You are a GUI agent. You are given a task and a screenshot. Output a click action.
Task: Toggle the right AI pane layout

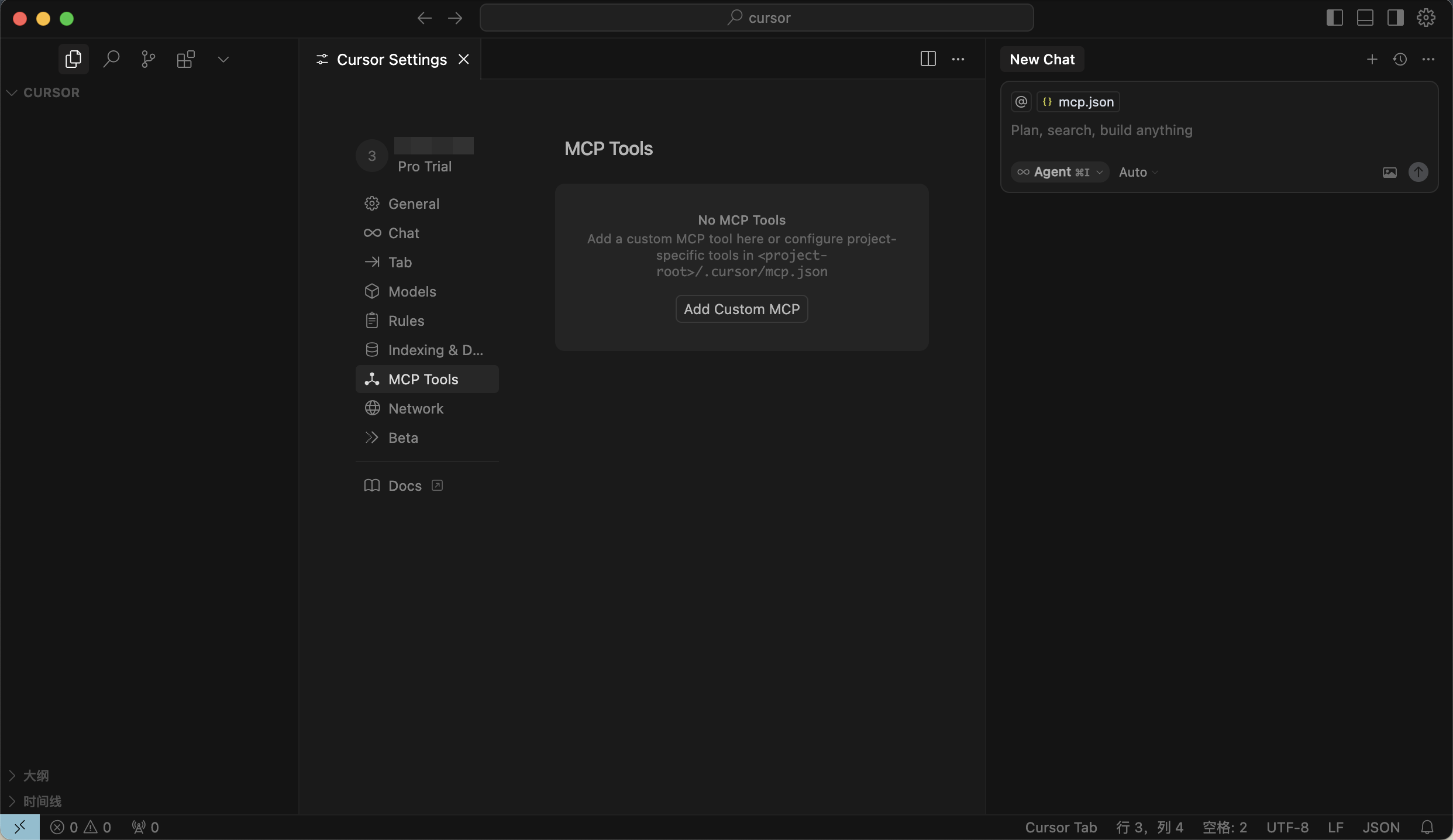point(1395,18)
